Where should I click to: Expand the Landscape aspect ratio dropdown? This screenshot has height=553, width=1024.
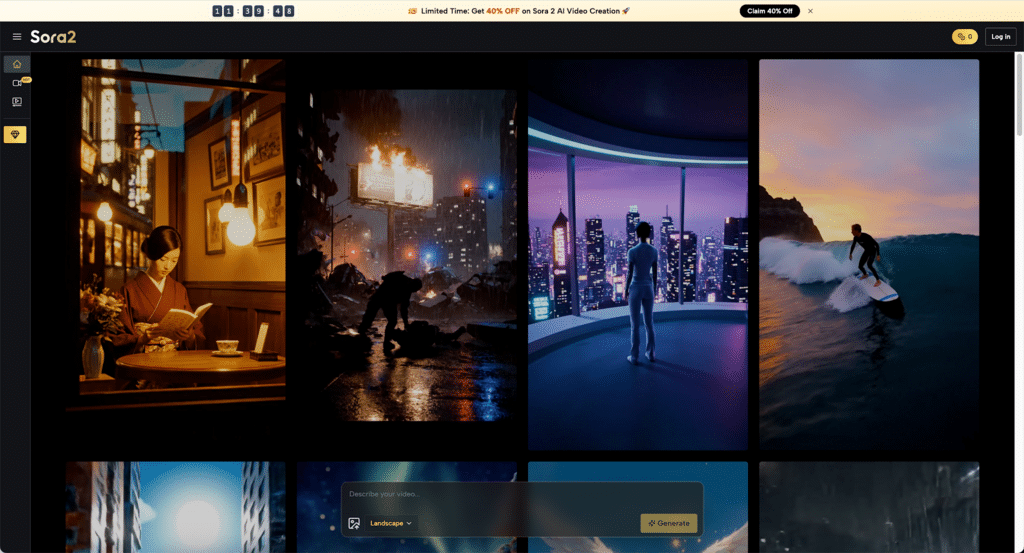click(390, 523)
